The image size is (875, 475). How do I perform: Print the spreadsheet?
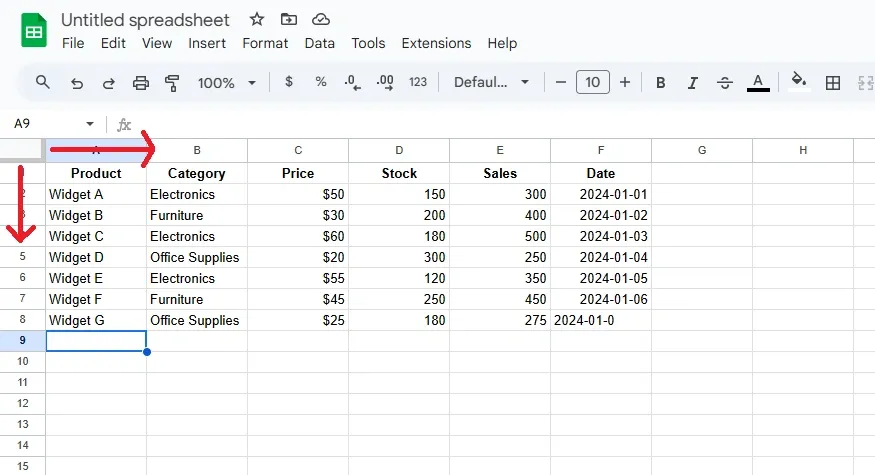click(x=141, y=82)
